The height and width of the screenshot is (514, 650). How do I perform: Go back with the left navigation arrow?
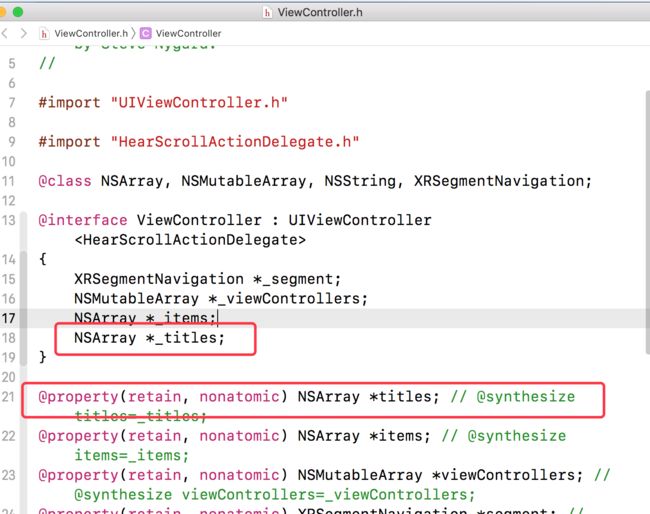point(5,33)
